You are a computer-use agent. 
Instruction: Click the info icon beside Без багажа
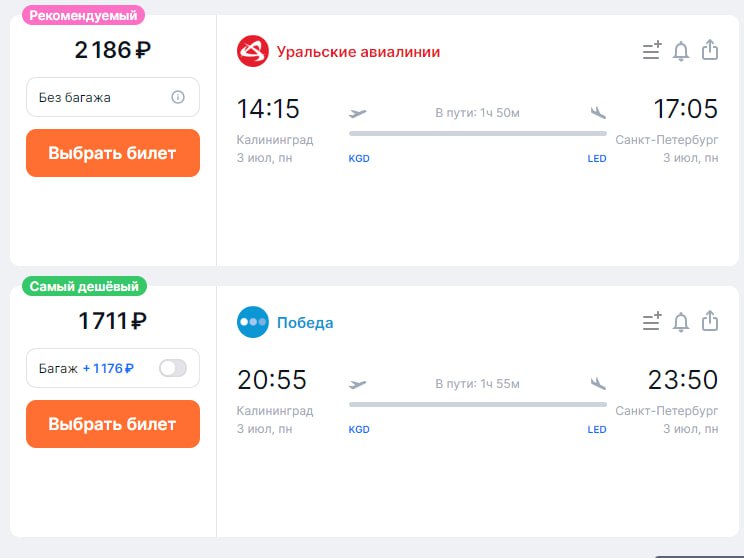coord(178,97)
